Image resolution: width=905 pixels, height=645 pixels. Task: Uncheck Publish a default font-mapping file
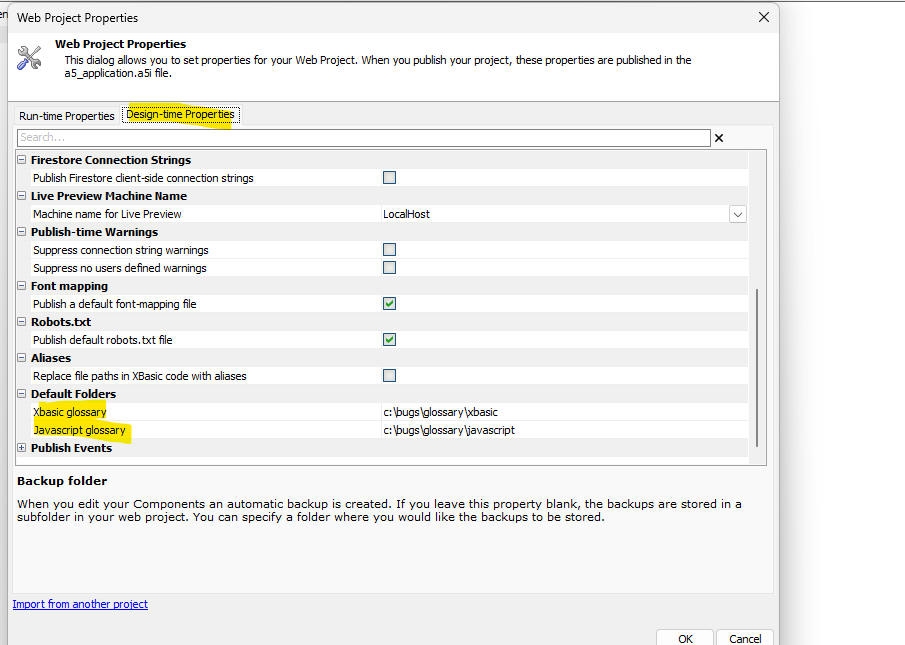click(390, 304)
